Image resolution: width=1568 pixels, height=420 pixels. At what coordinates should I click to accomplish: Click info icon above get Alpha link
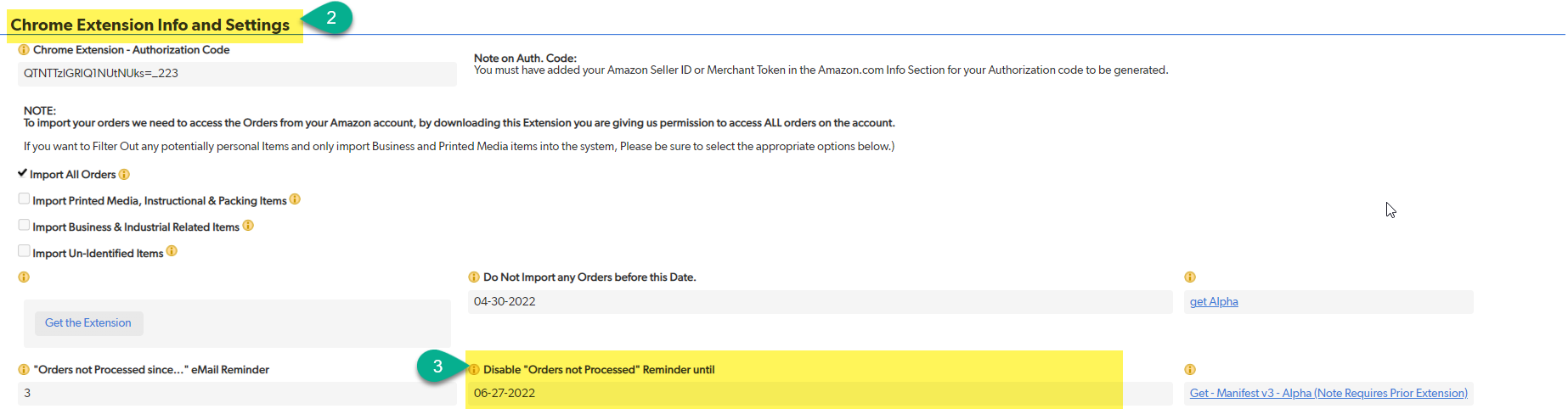[1190, 277]
